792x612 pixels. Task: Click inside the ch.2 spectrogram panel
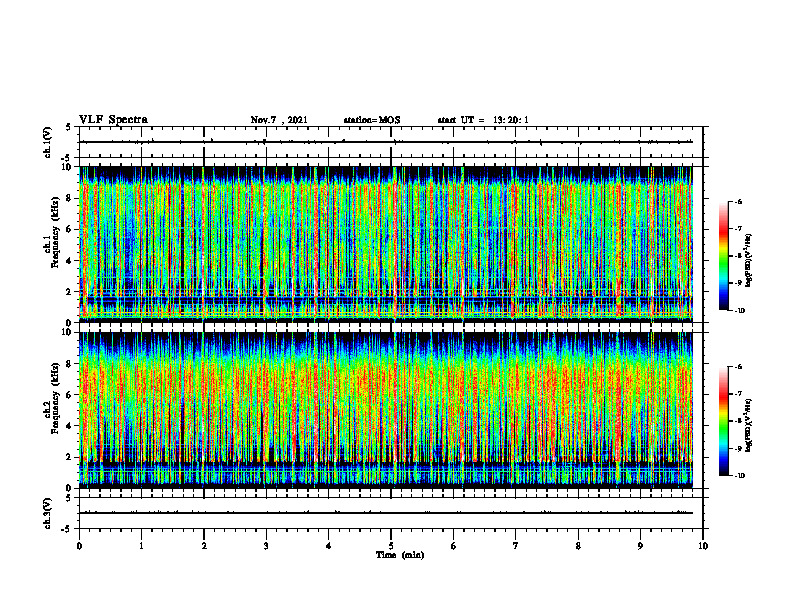[386, 410]
